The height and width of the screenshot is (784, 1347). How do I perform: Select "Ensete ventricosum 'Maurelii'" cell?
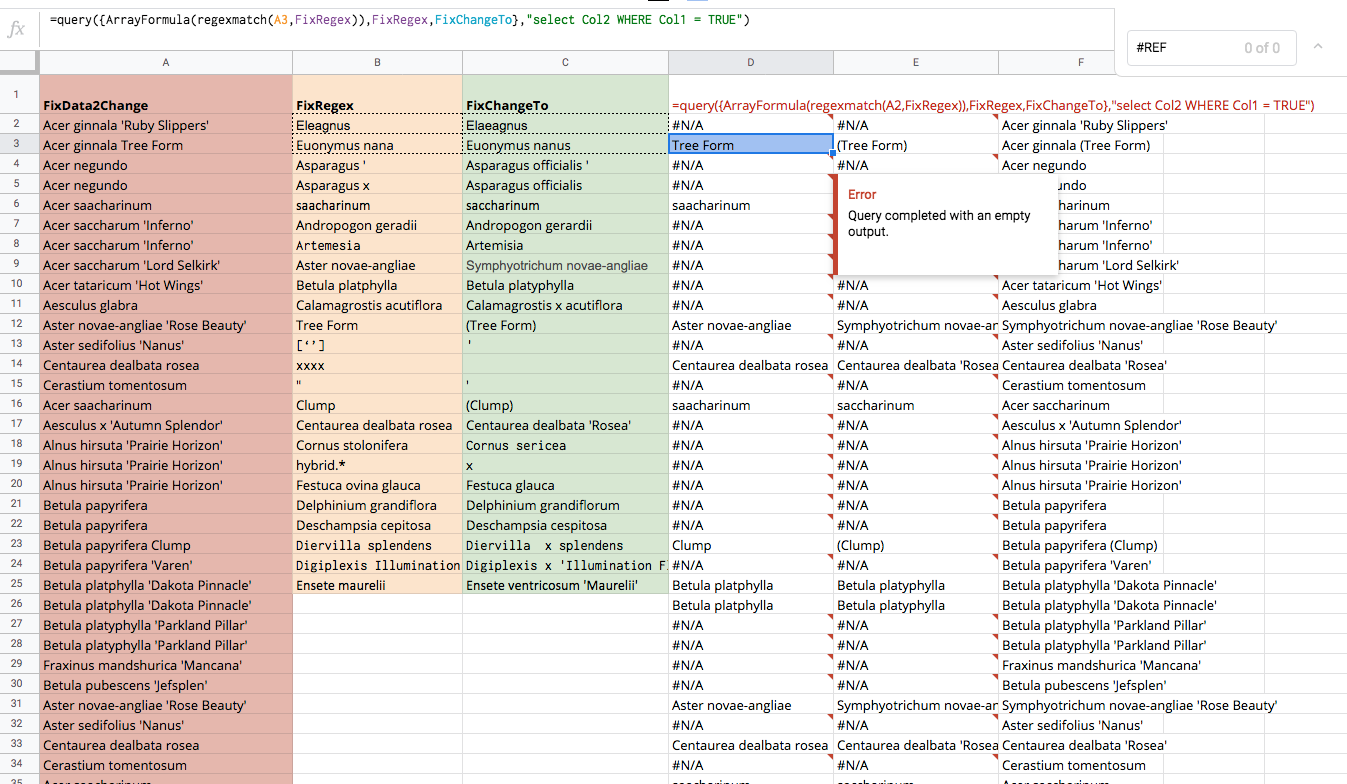pyautogui.click(x=565, y=585)
